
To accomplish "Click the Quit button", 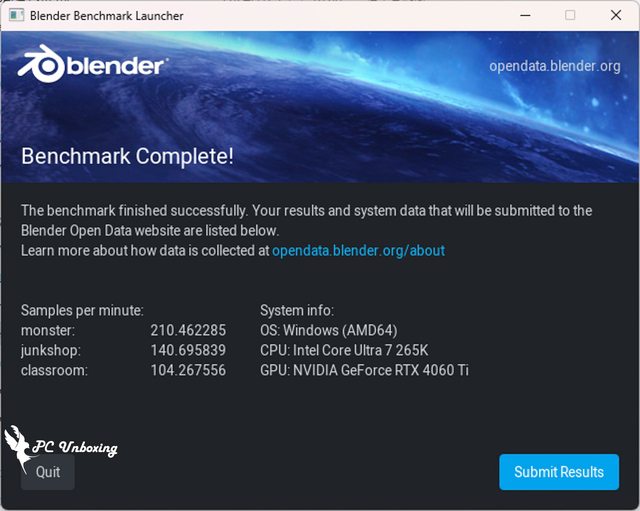I will point(48,472).
